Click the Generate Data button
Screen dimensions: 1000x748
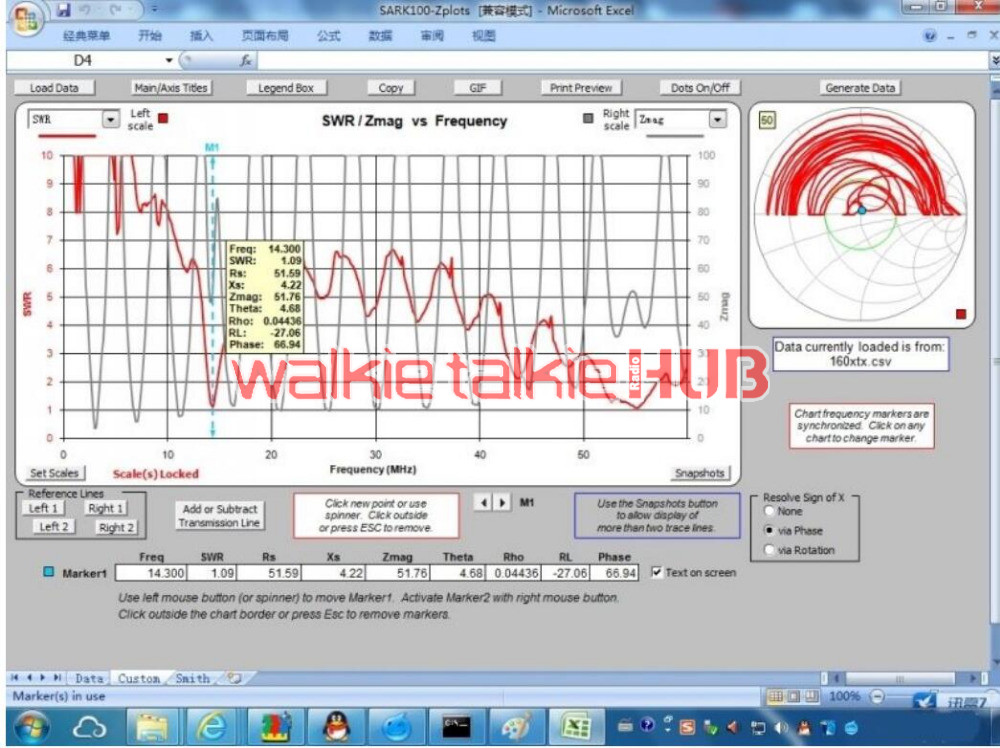[860, 87]
